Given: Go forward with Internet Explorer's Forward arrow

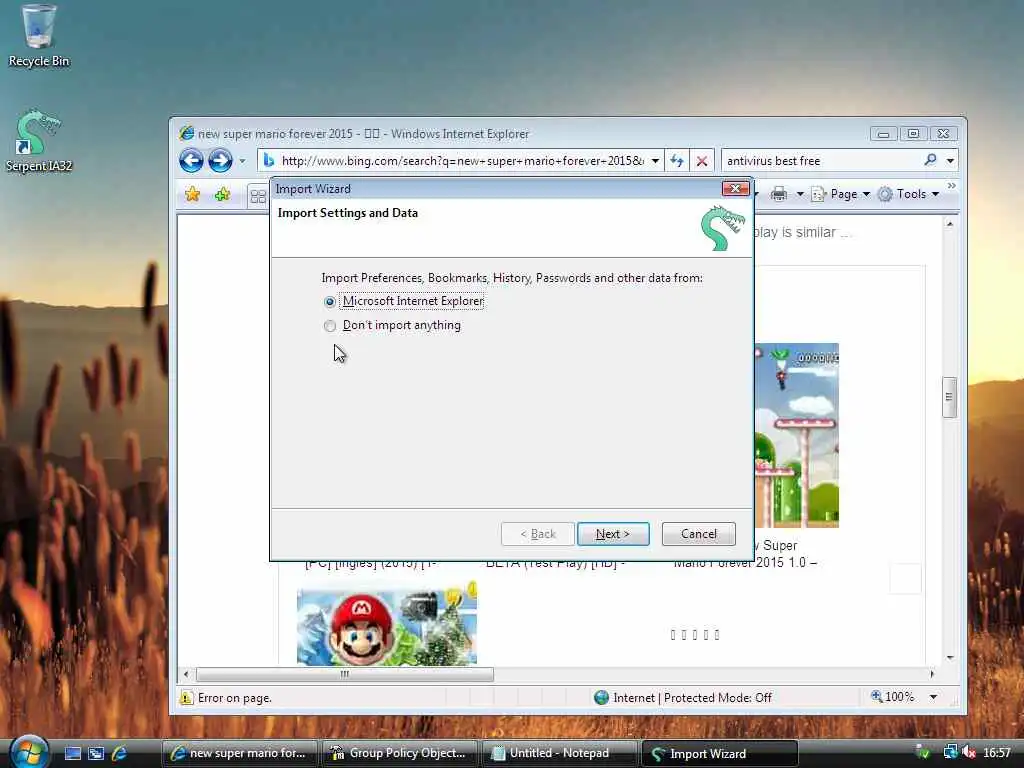Looking at the screenshot, I should coord(220,161).
